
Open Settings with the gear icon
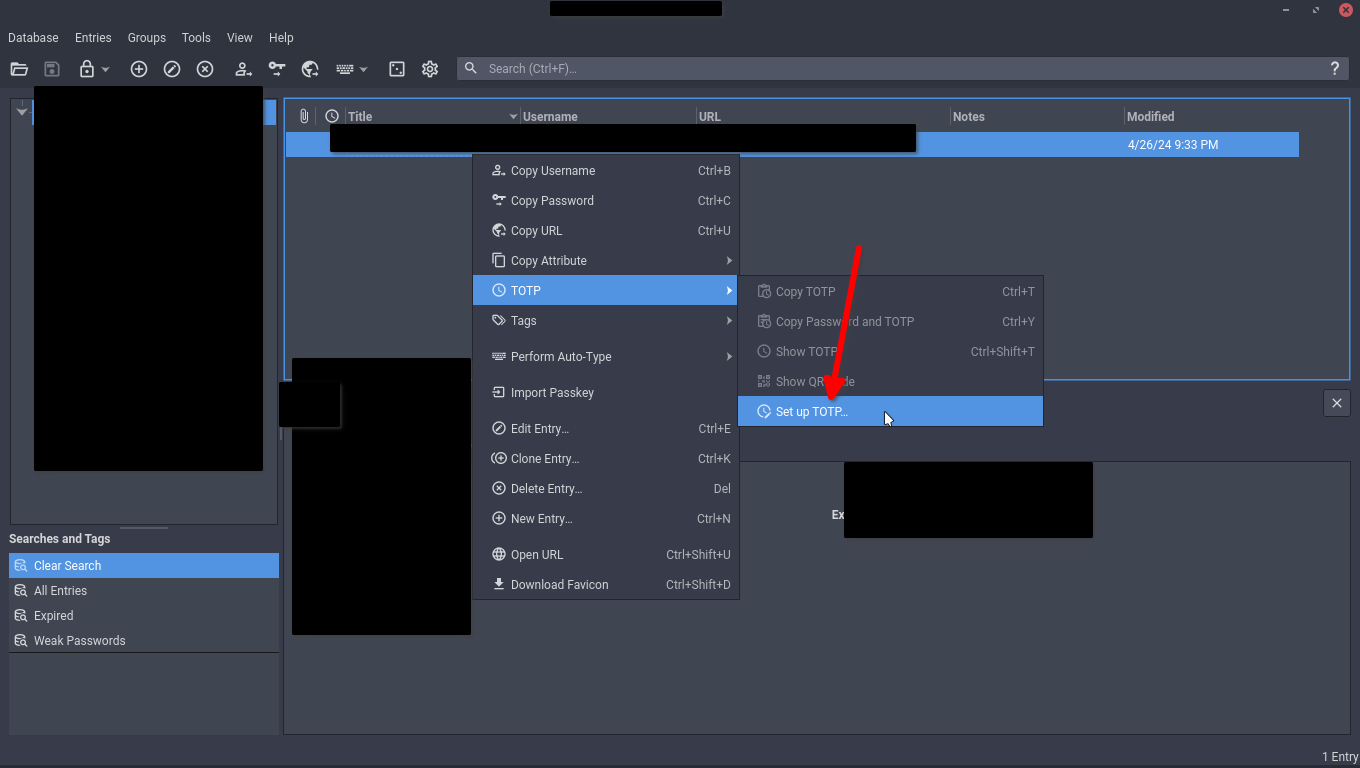click(430, 69)
